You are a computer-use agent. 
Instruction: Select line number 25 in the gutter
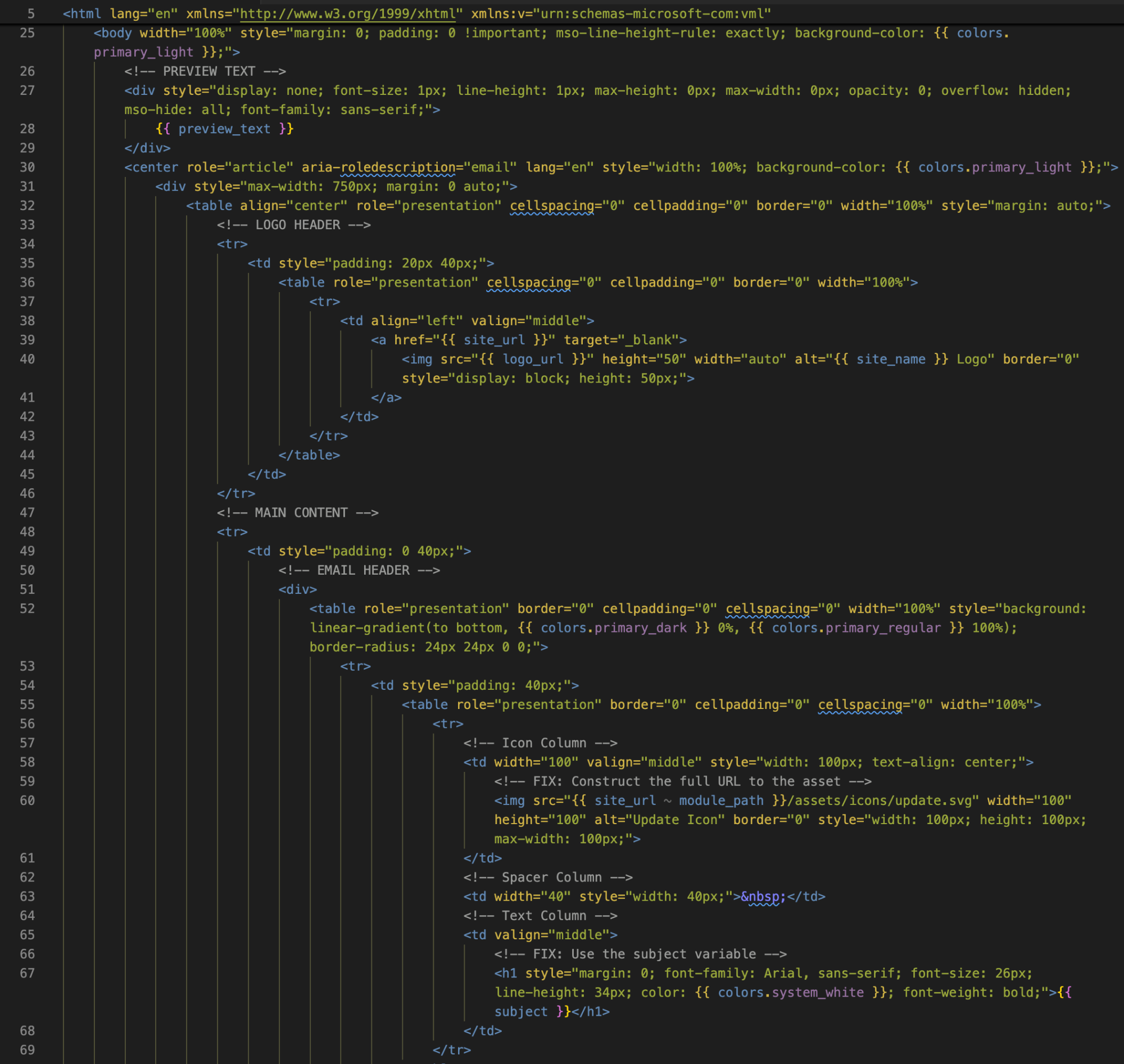27,34
